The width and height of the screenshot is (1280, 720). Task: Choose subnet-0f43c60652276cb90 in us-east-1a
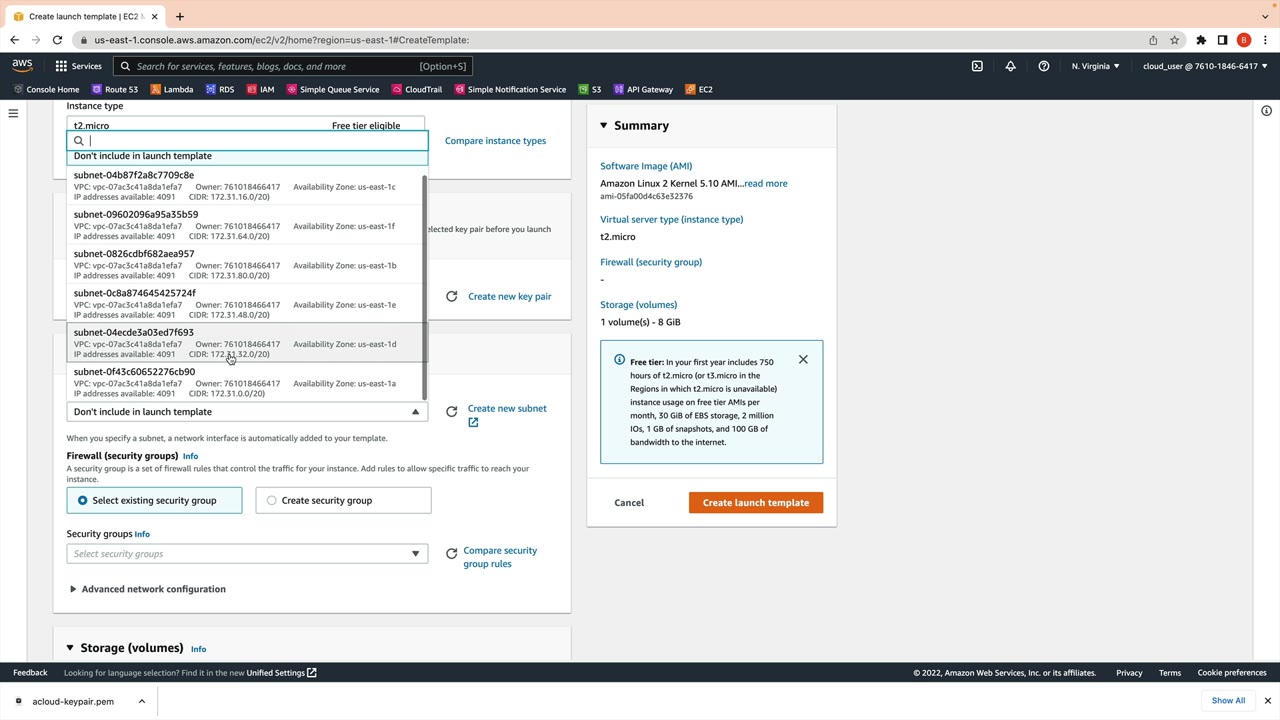point(246,382)
